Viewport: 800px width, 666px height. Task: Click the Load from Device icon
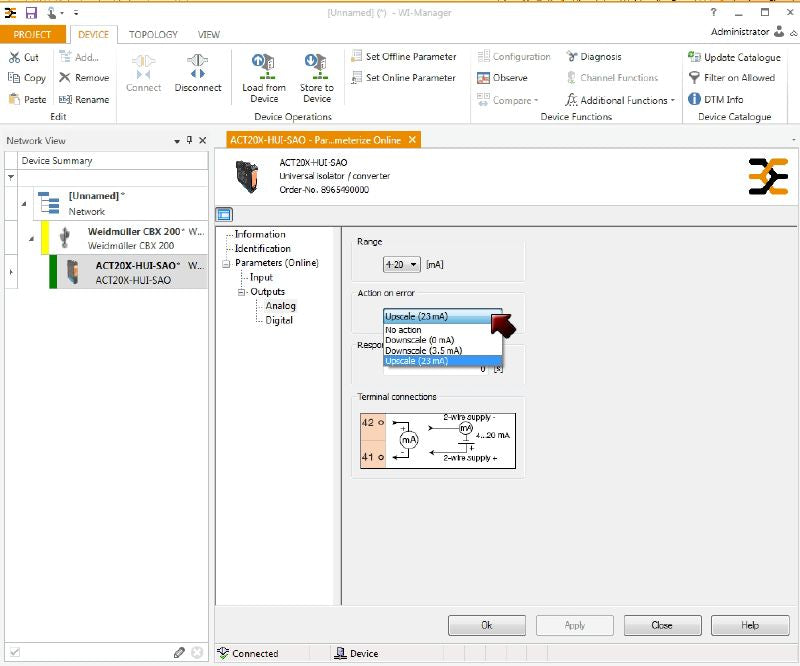(x=264, y=66)
